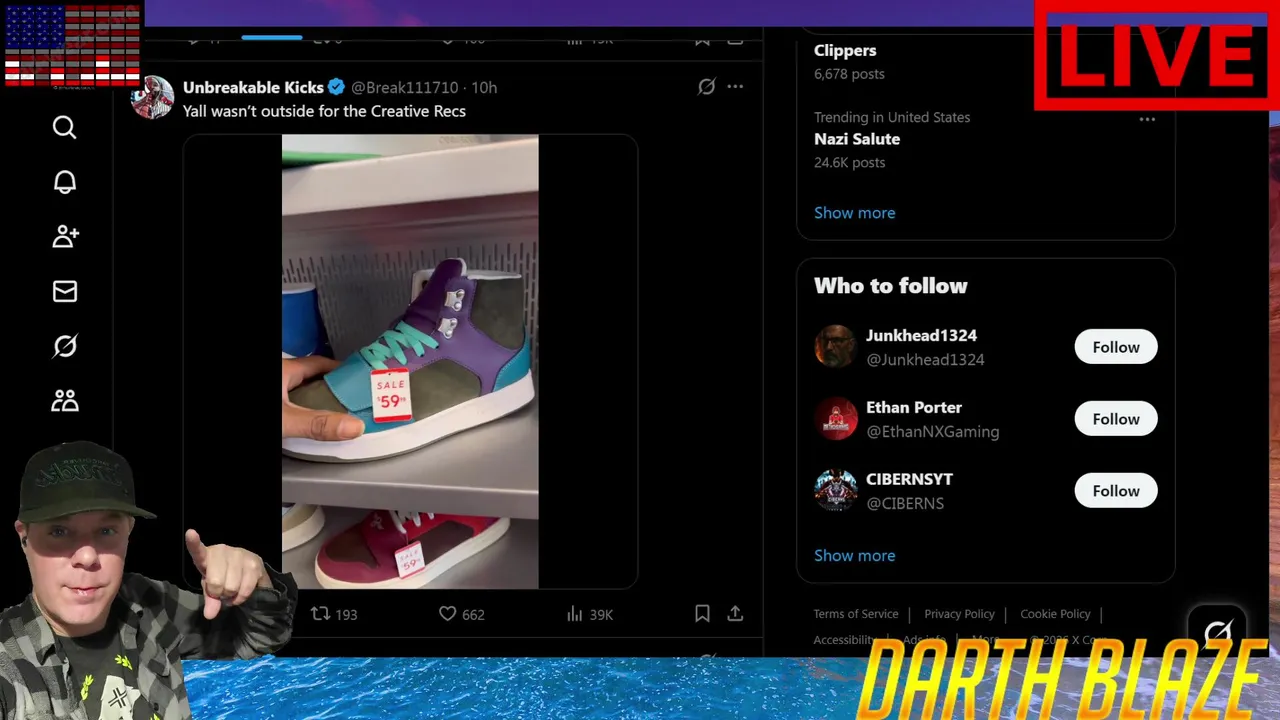Follow Junkhead1324

pos(1116,347)
